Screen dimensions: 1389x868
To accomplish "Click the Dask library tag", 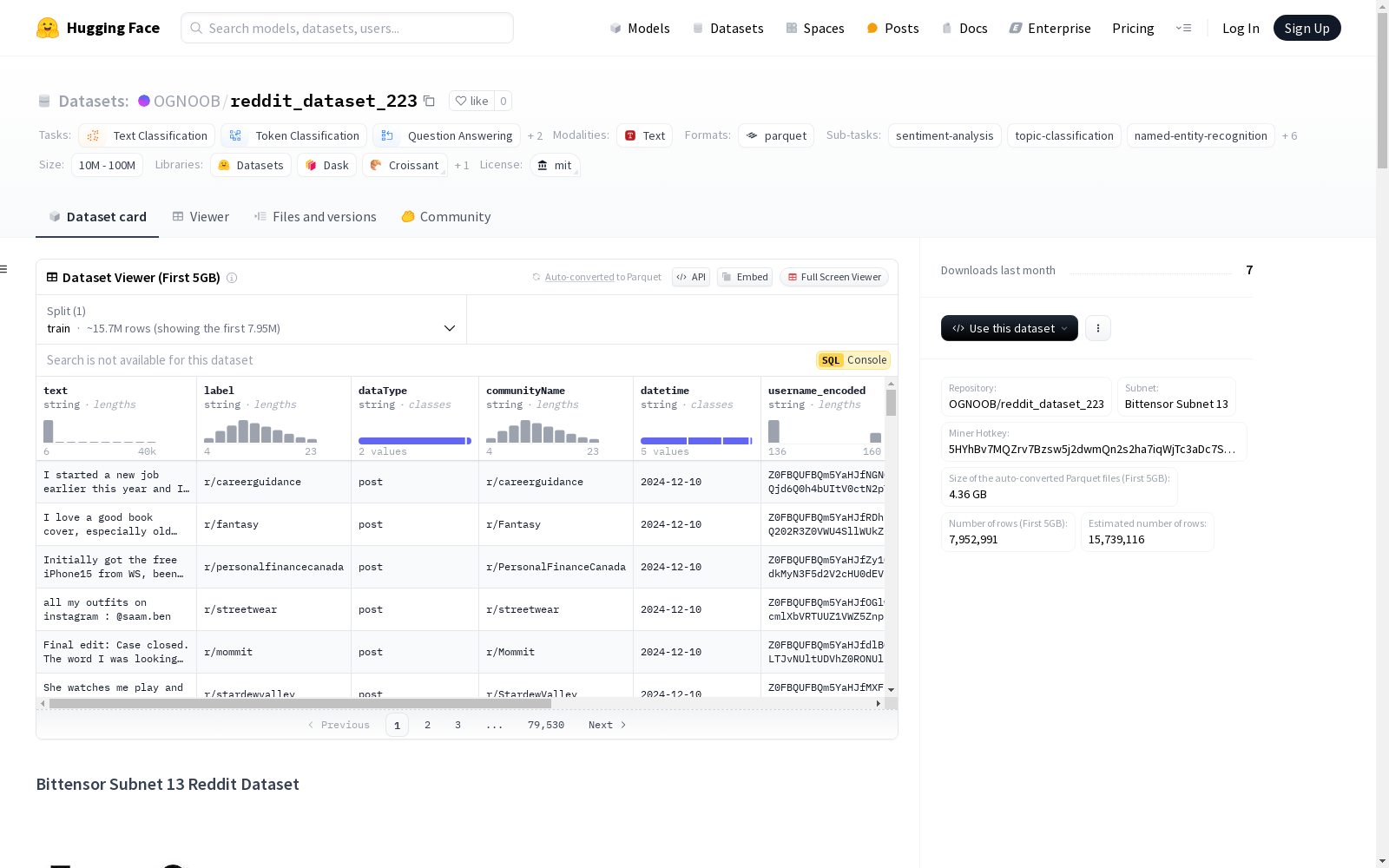I will click(x=327, y=165).
